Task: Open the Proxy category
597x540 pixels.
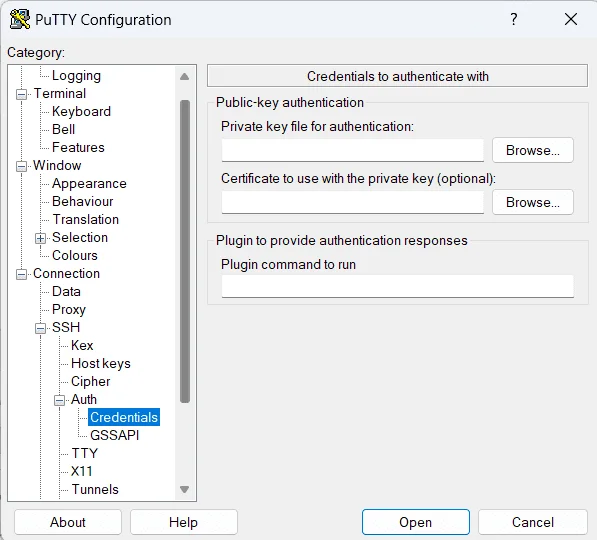Action: point(69,310)
